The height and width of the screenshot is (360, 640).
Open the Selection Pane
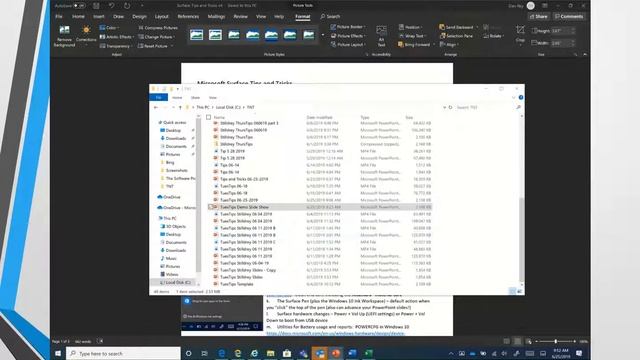(x=456, y=36)
